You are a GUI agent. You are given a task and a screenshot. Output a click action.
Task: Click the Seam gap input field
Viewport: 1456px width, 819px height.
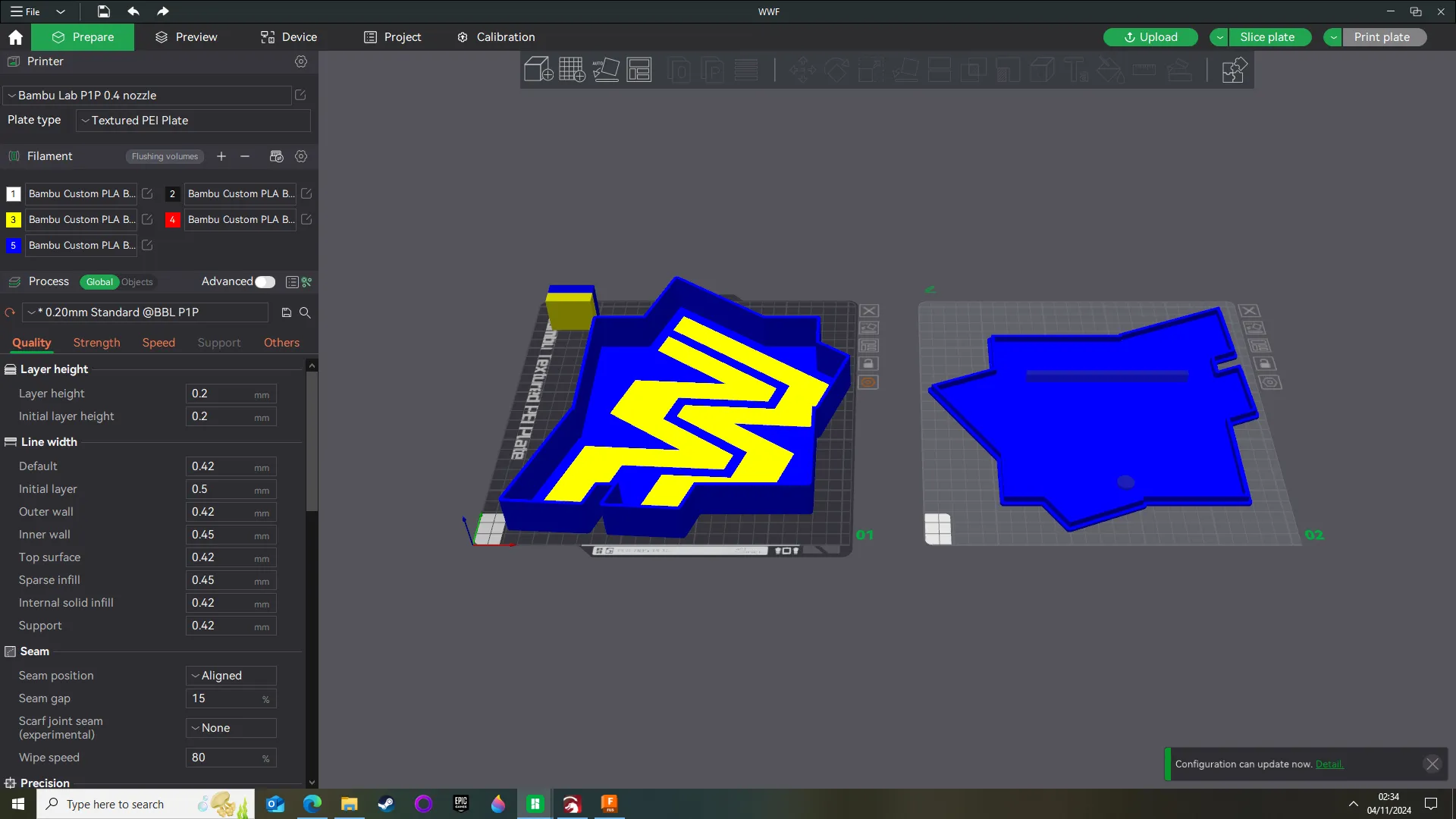coord(231,698)
